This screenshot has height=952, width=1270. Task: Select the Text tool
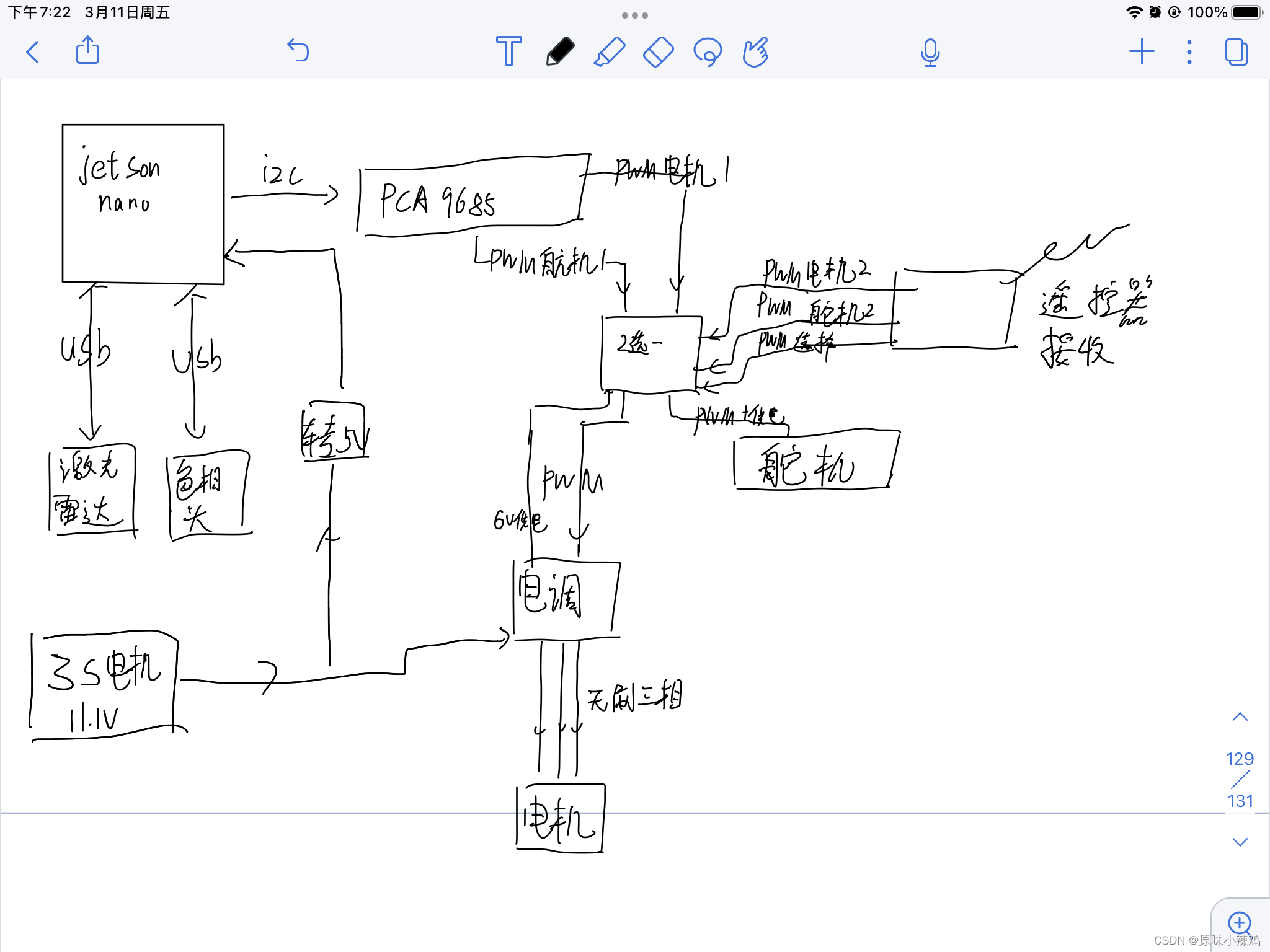tap(508, 51)
